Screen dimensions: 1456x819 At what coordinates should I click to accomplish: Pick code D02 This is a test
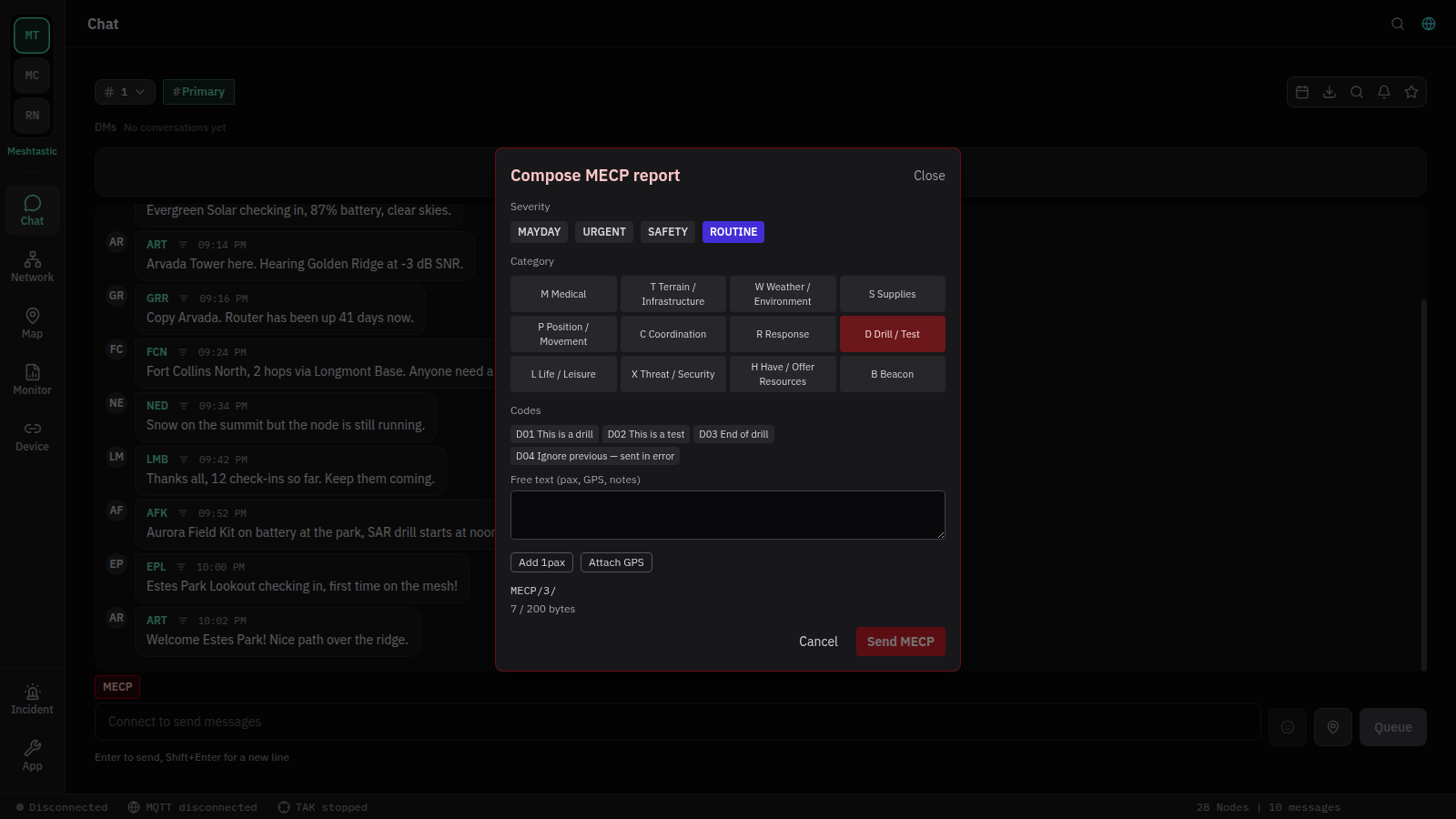point(646,434)
